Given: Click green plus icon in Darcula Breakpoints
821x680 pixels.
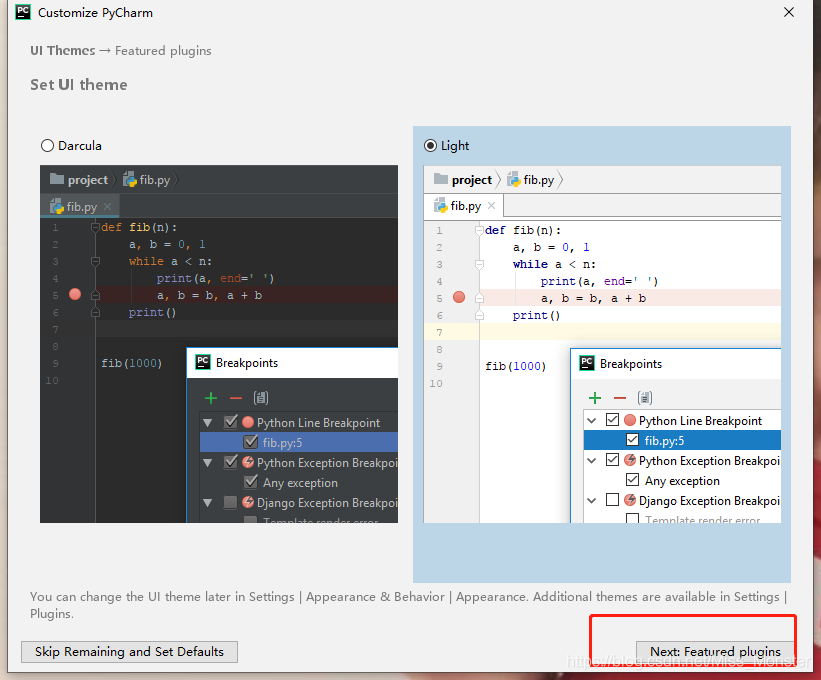Looking at the screenshot, I should pyautogui.click(x=211, y=398).
